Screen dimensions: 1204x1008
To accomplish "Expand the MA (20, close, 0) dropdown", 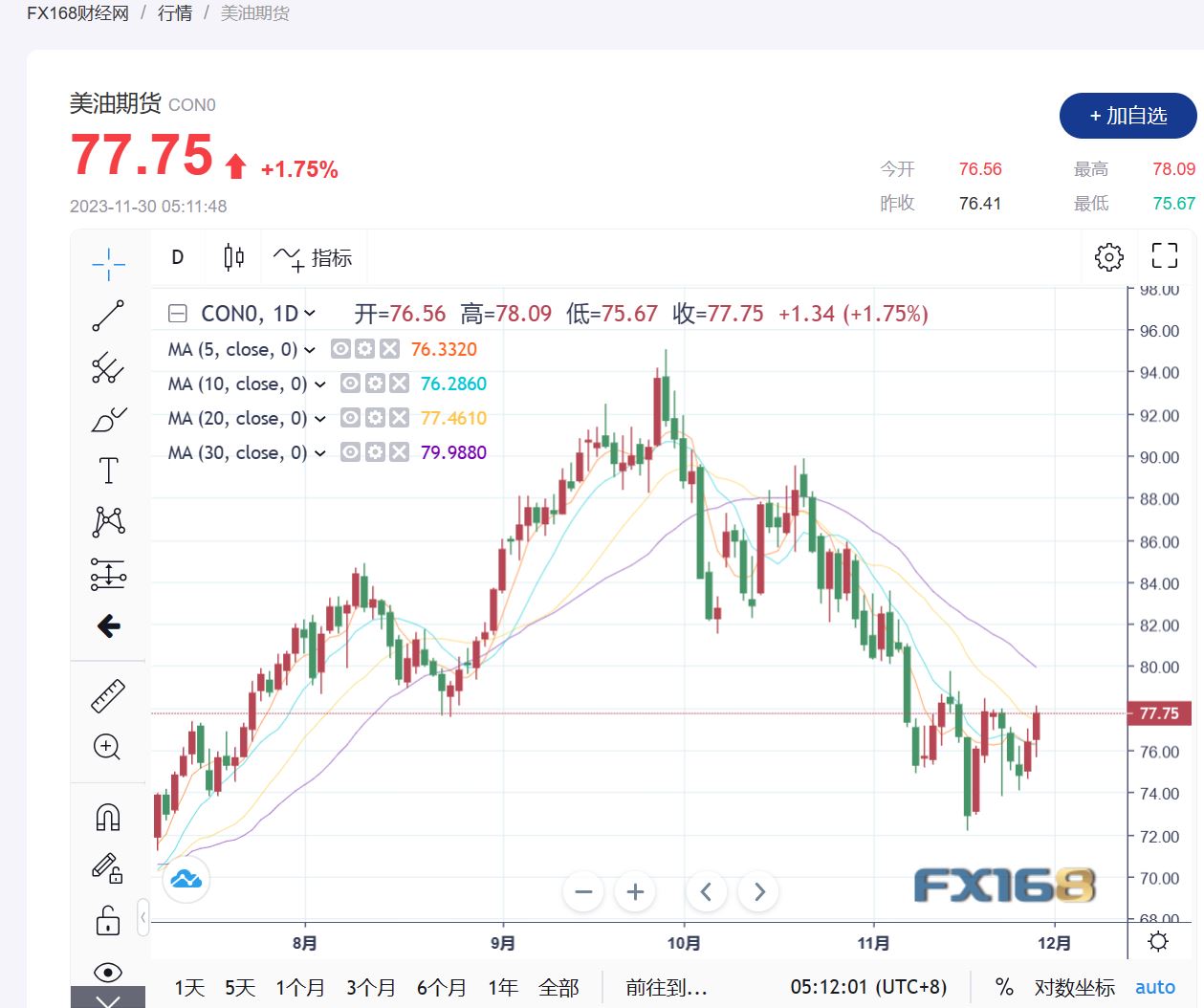I will coord(320,419).
